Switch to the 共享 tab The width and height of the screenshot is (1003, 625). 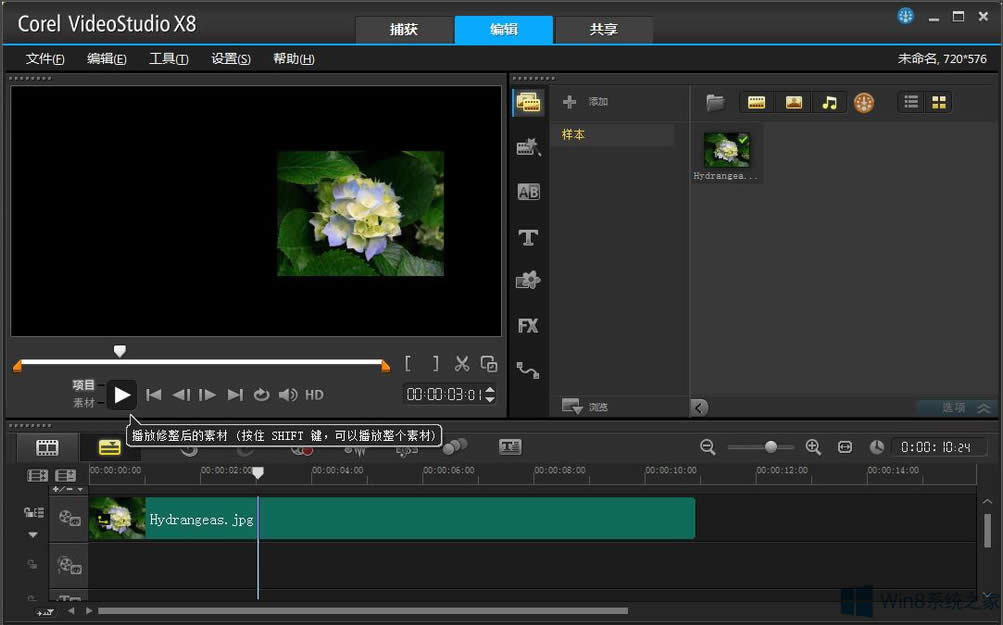(x=603, y=30)
